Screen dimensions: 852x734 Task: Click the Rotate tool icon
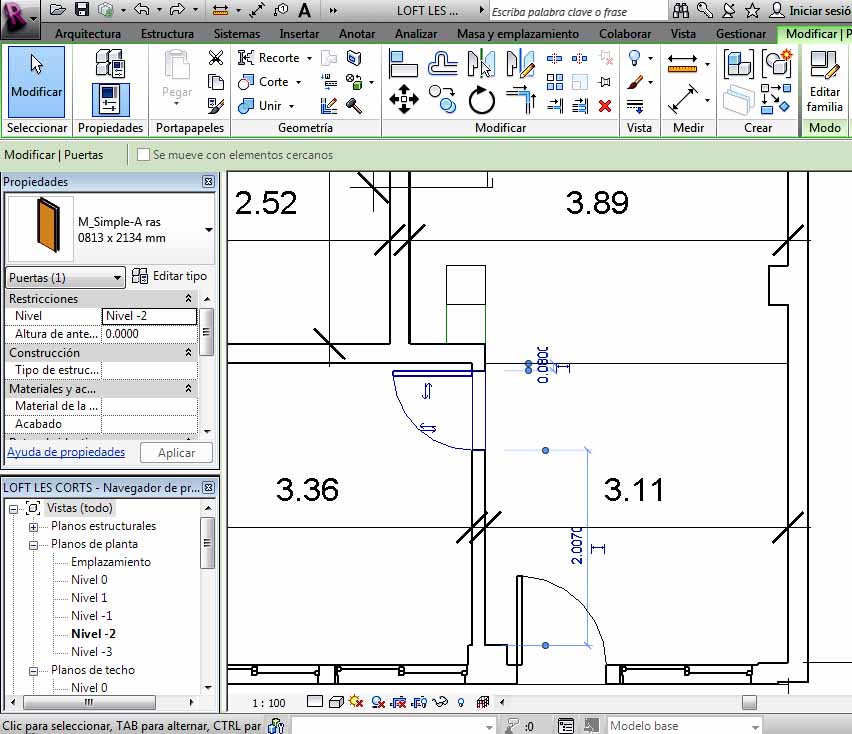tap(482, 98)
